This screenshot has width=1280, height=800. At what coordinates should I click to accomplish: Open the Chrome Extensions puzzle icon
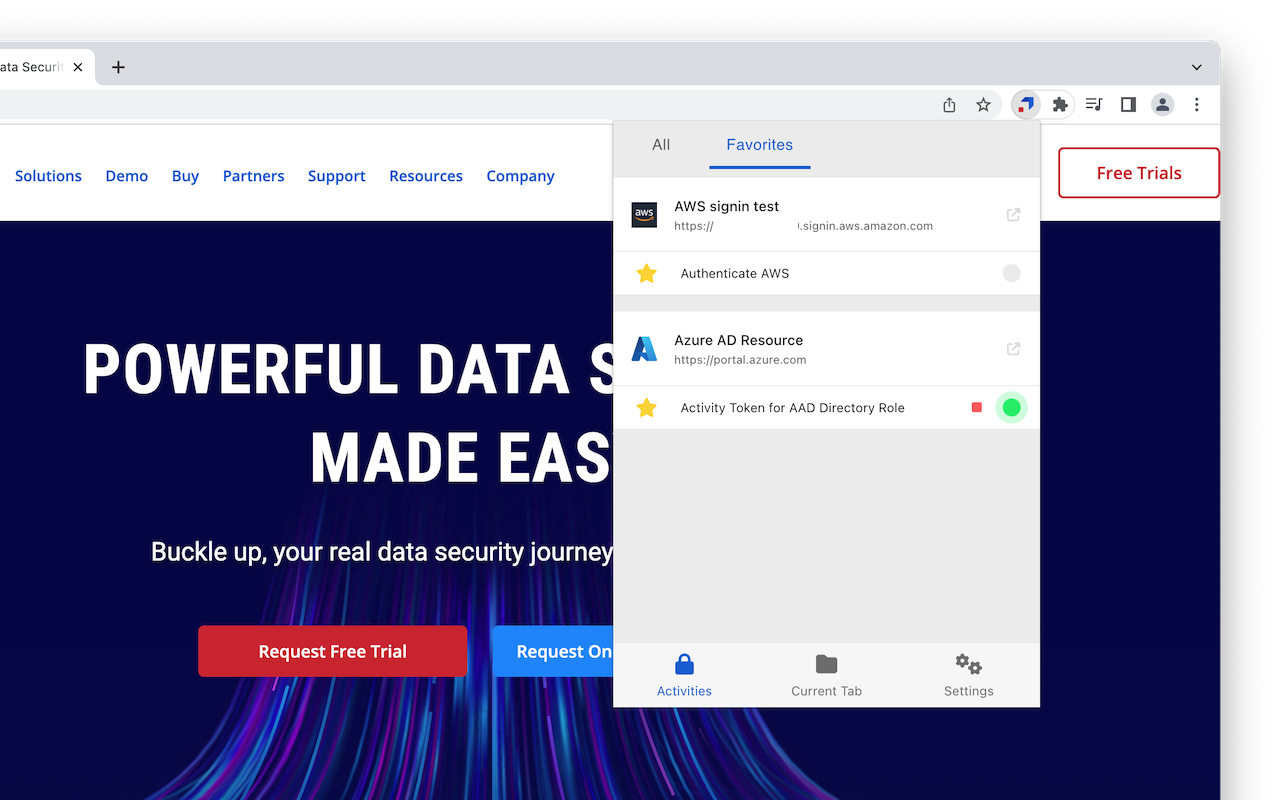point(1060,104)
